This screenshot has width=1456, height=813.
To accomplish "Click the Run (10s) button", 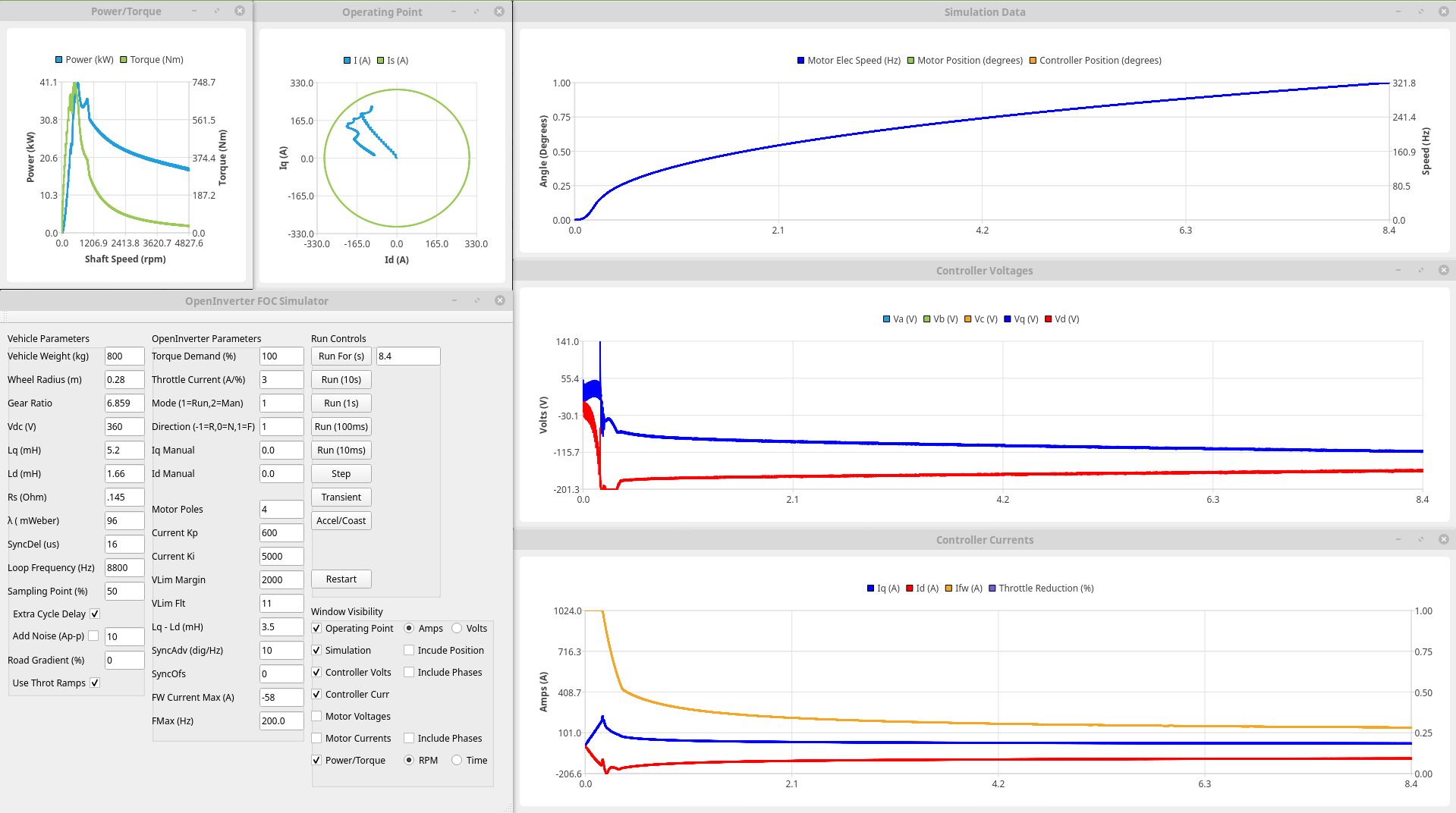I will click(341, 380).
